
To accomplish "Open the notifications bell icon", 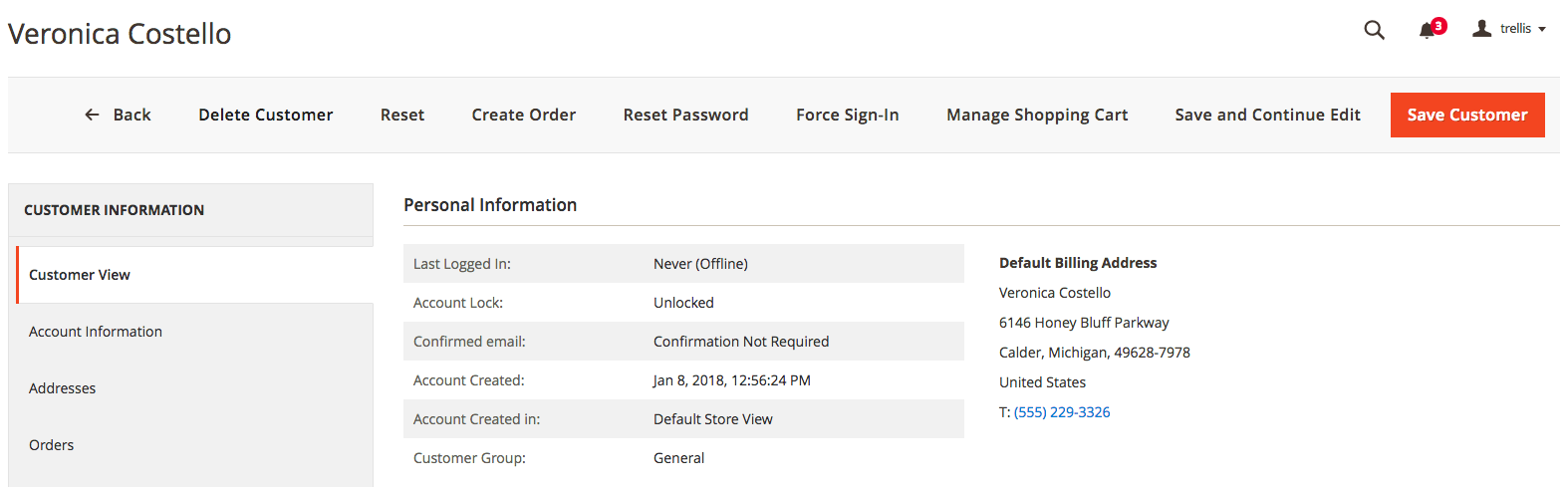I will [x=1427, y=31].
